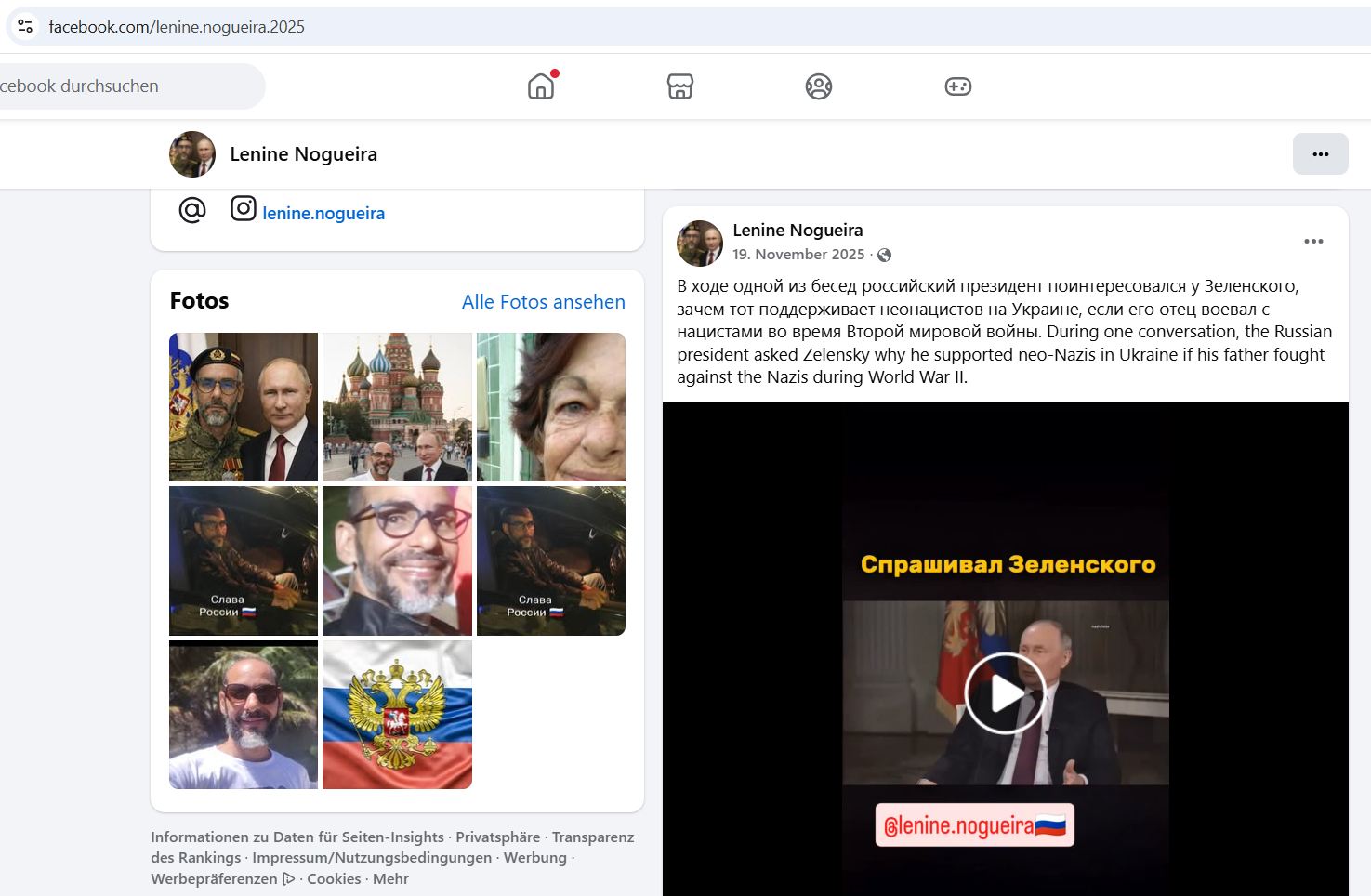Screen dimensions: 1371x896
Task: Click the @ symbol icon in the contact card
Action: [192, 211]
